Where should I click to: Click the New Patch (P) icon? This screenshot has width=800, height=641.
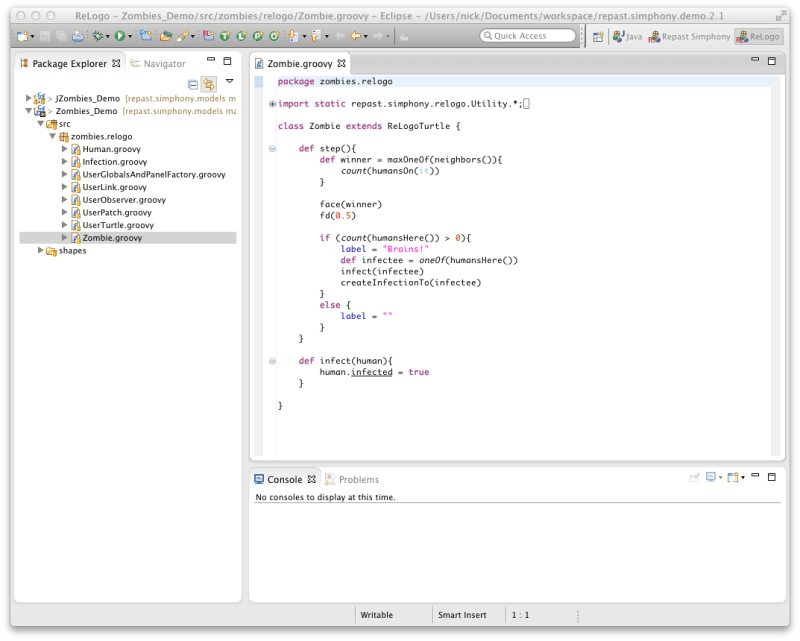[258, 36]
